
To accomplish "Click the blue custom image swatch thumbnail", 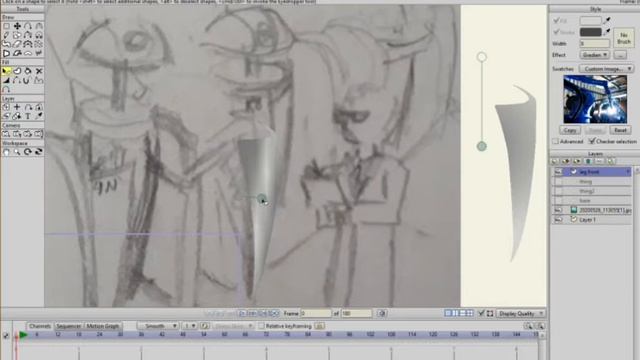I will point(595,99).
